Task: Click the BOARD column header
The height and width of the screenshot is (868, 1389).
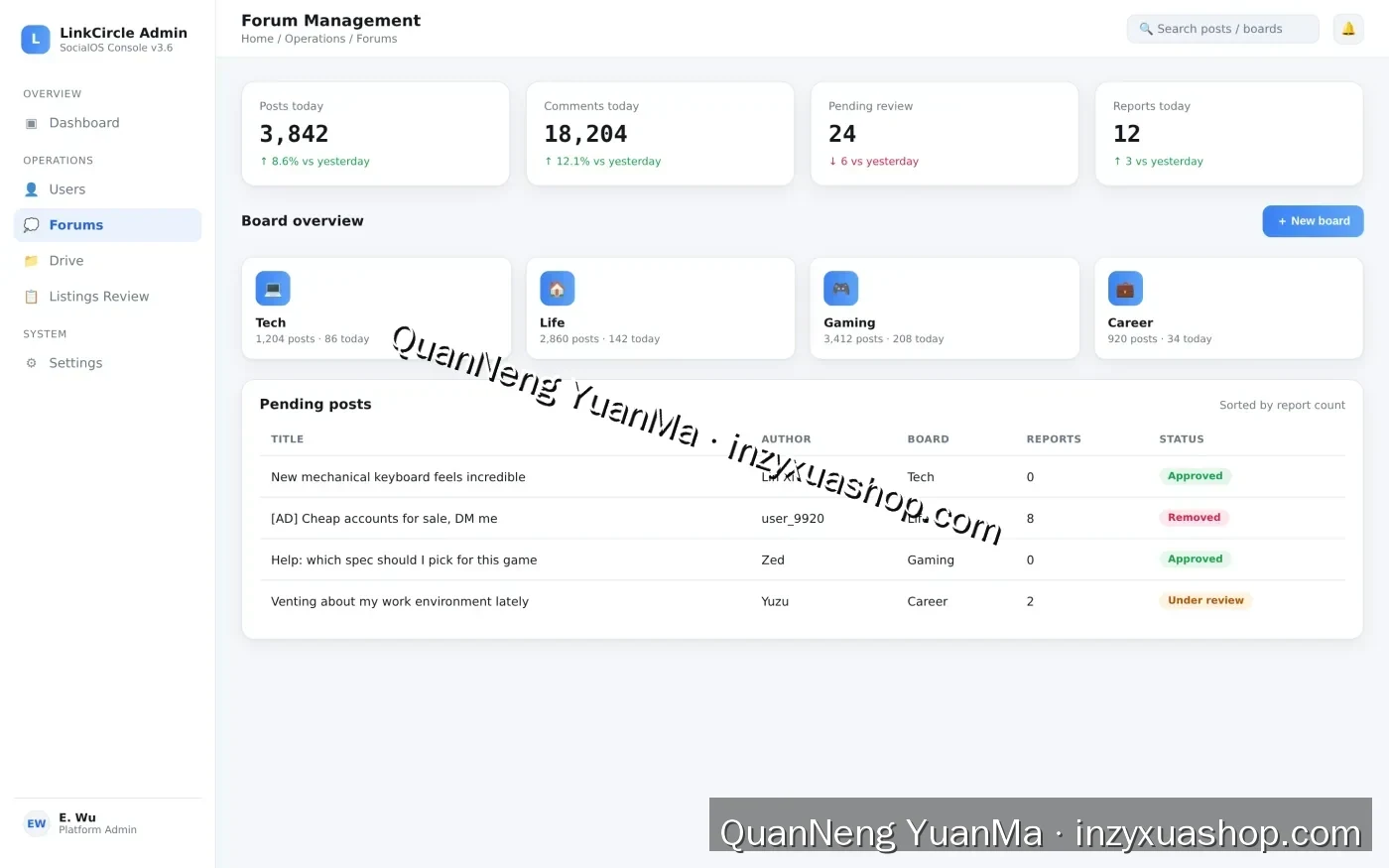Action: pyautogui.click(x=928, y=439)
